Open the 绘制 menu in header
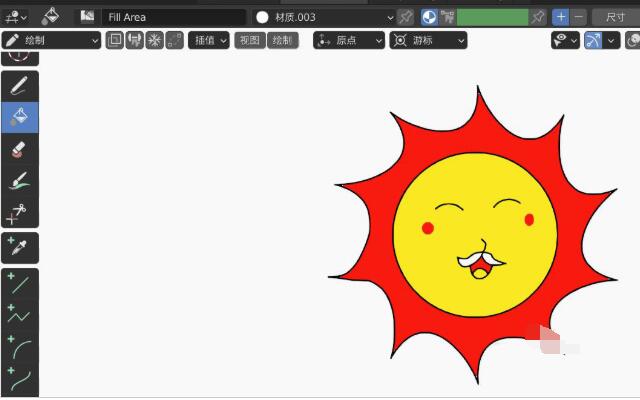Image resolution: width=640 pixels, height=400 pixels. pos(282,40)
